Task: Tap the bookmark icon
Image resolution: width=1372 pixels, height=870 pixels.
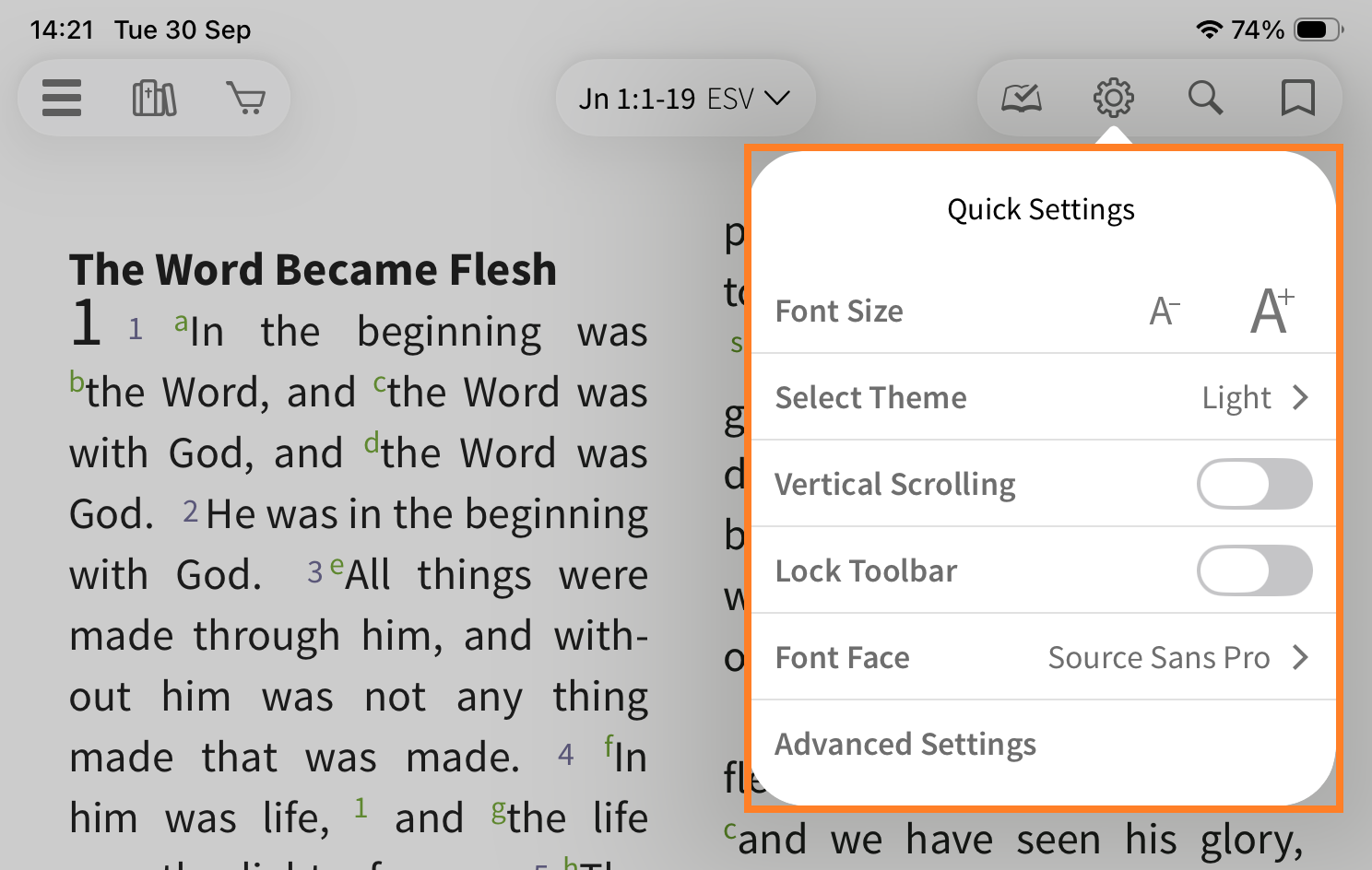Action: pos(1297,98)
